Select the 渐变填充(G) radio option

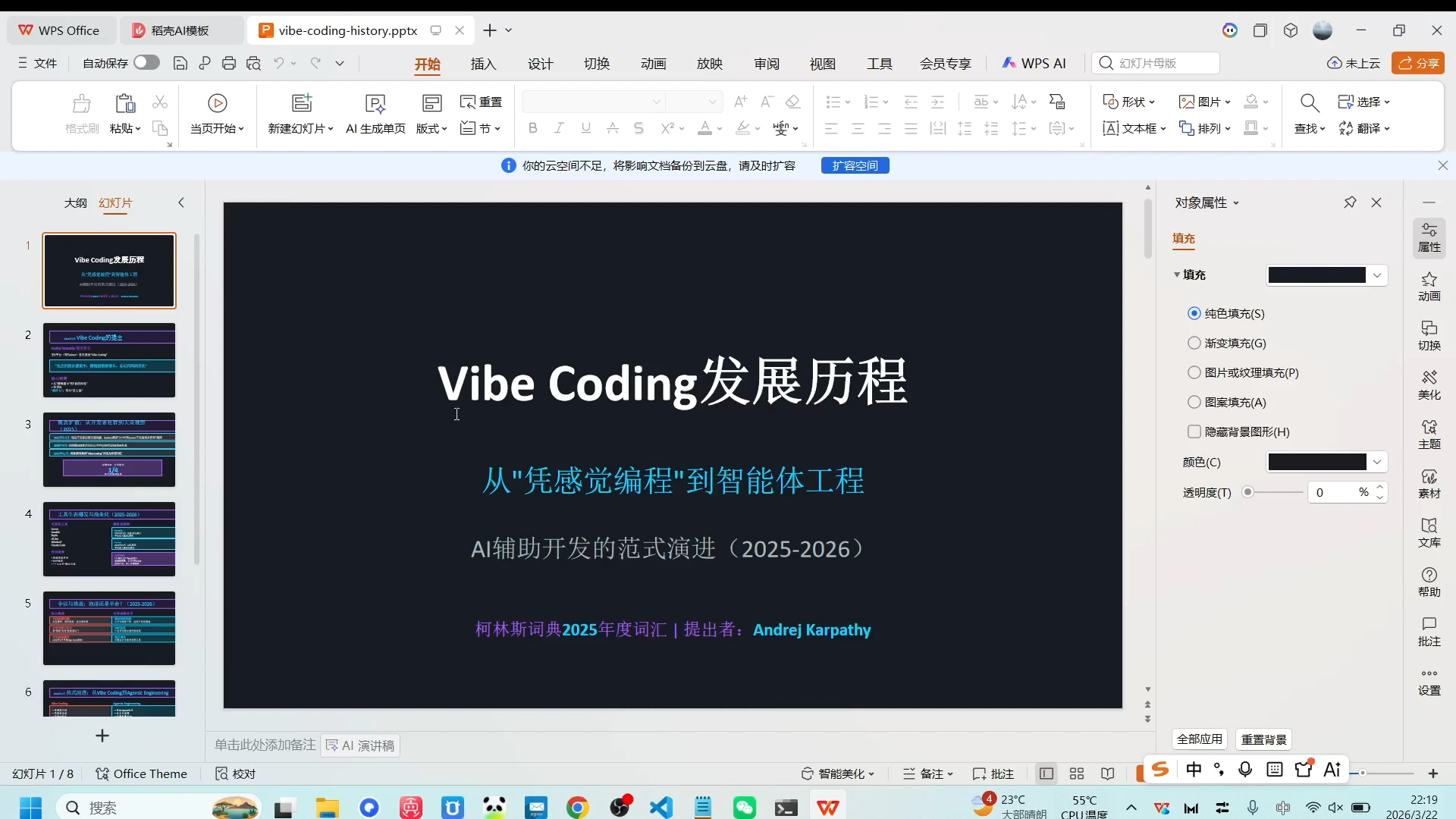(x=1194, y=343)
